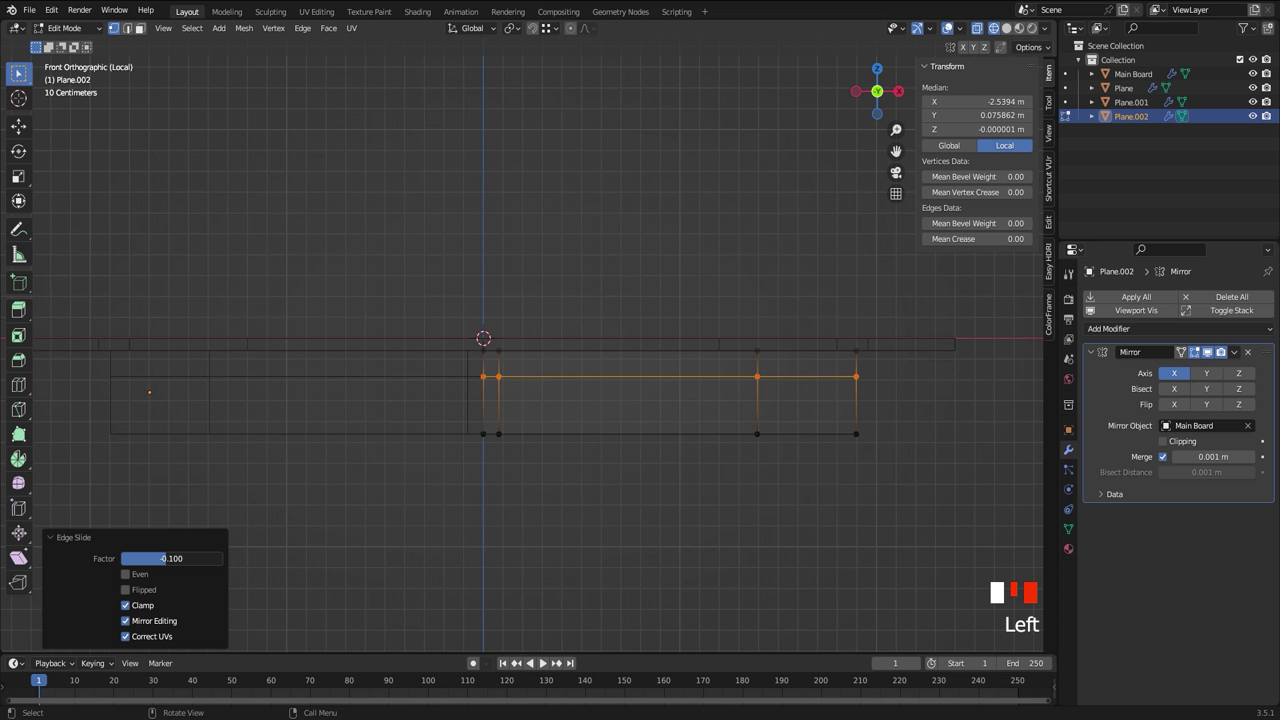Select the Knife tool
The width and height of the screenshot is (1280, 720).
pyautogui.click(x=18, y=409)
